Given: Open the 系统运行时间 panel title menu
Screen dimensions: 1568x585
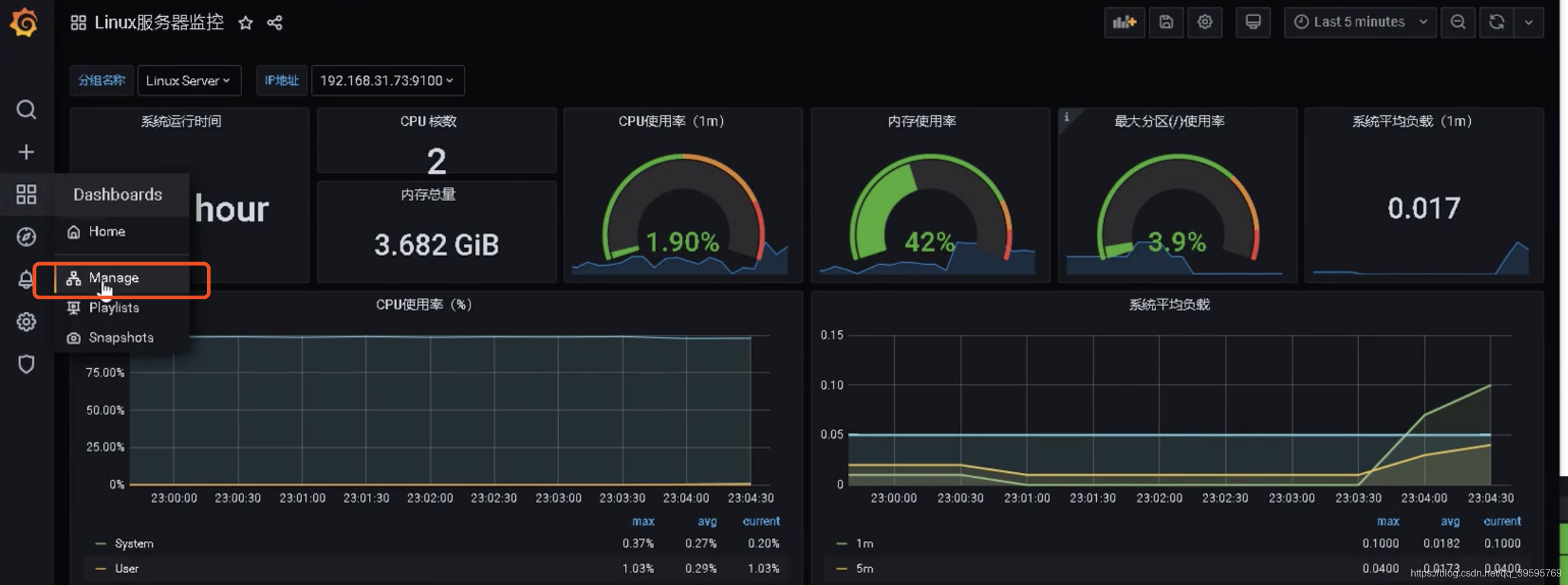Looking at the screenshot, I should (181, 121).
